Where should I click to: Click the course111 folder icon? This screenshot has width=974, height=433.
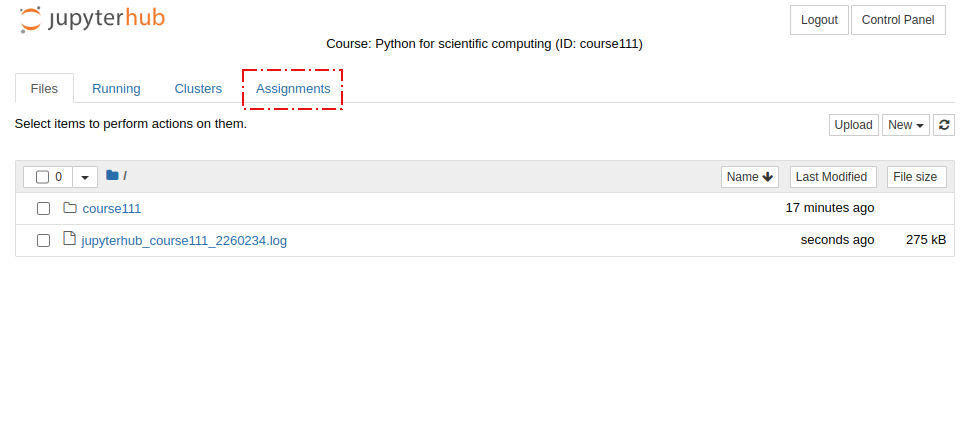(70, 207)
